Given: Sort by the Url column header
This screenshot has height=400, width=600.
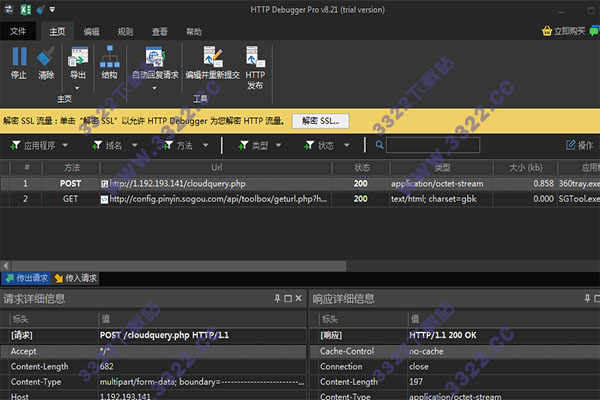Looking at the screenshot, I should pyautogui.click(x=216, y=168).
